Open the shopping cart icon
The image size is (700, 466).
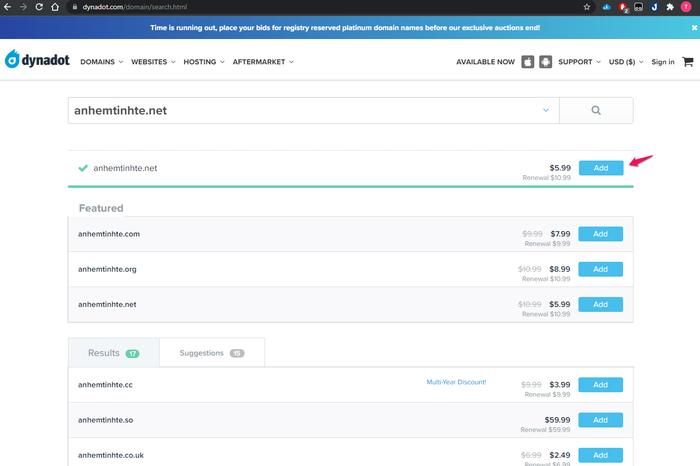tap(688, 62)
